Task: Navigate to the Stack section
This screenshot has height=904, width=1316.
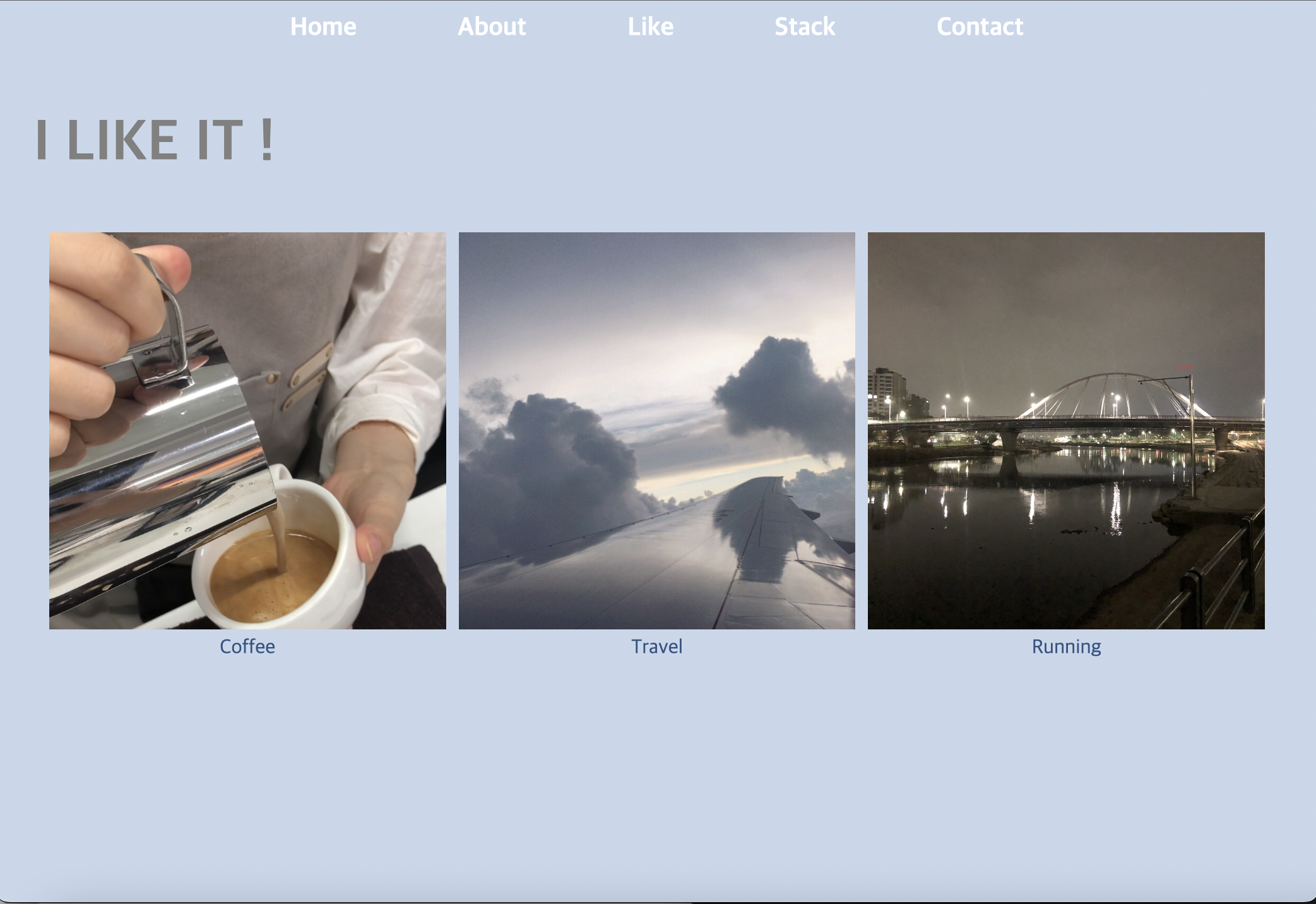Action: 805,27
